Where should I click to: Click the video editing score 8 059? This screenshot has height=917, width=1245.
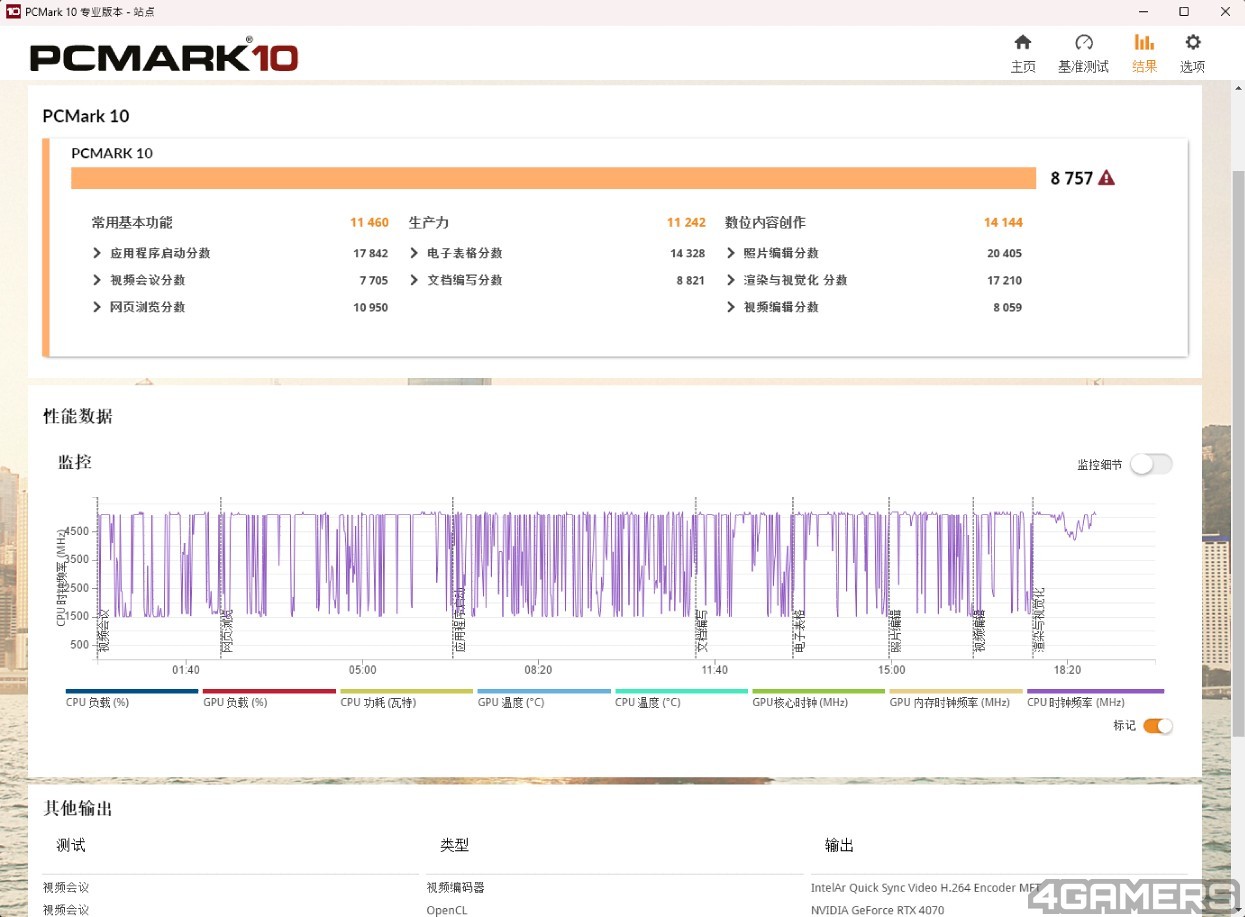1007,307
